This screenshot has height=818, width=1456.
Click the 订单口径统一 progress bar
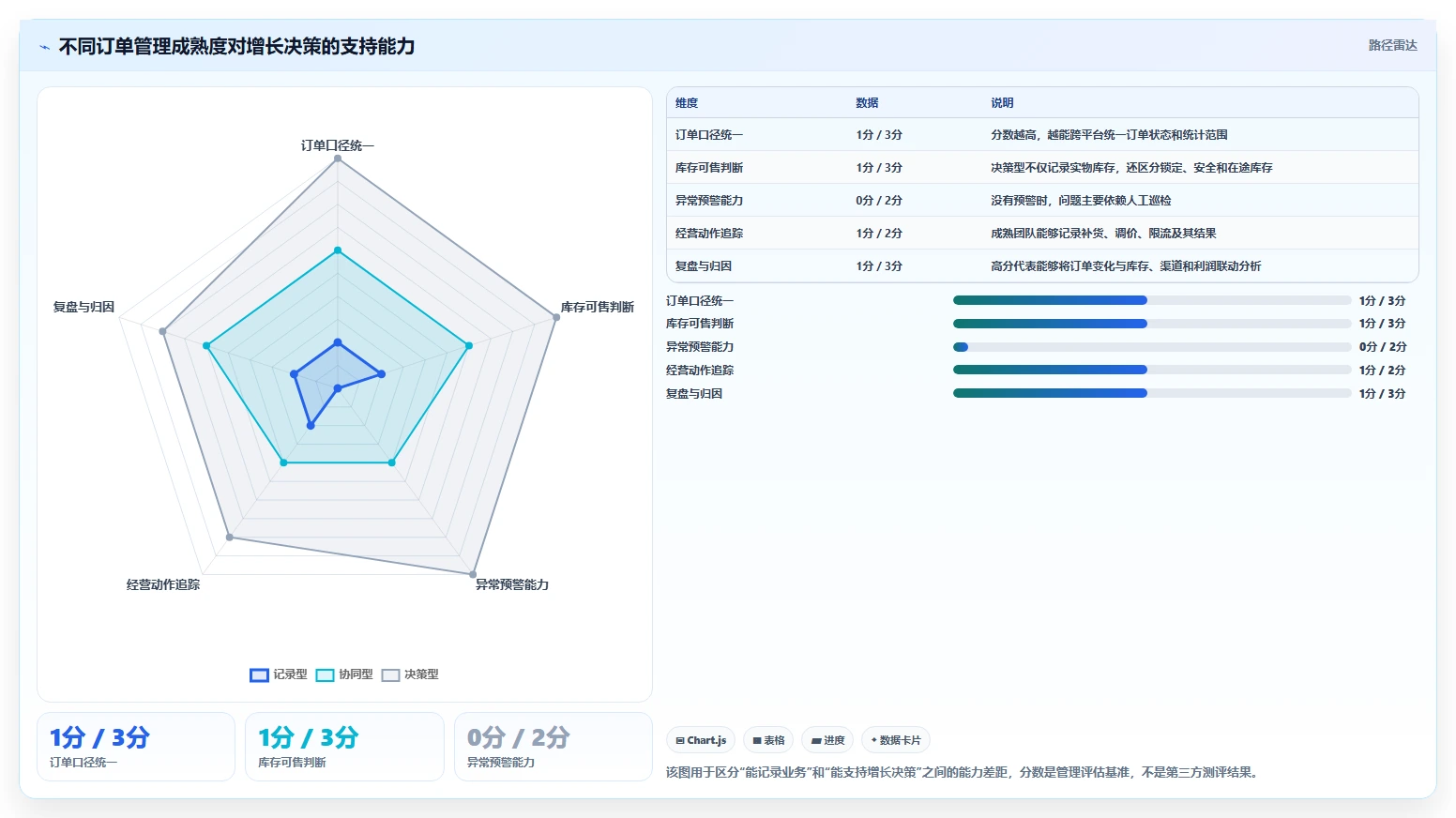coord(1152,300)
